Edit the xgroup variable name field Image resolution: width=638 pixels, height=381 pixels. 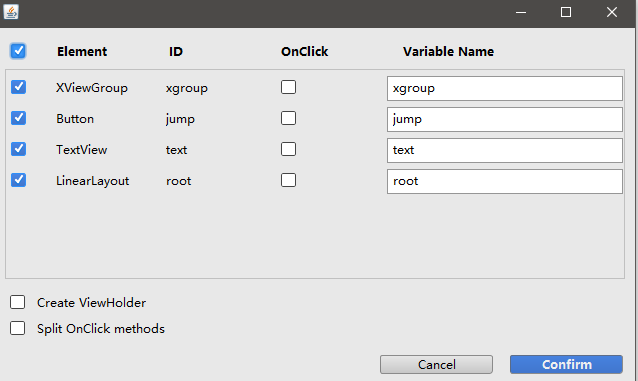point(505,88)
